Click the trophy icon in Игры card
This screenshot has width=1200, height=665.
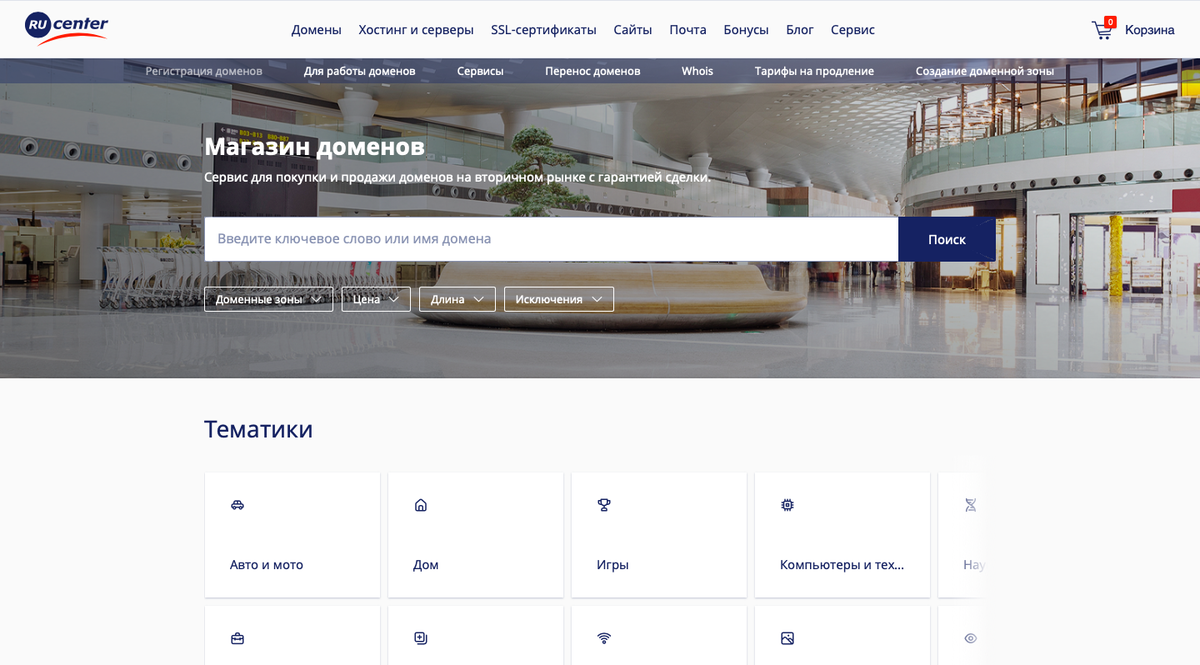(x=604, y=505)
